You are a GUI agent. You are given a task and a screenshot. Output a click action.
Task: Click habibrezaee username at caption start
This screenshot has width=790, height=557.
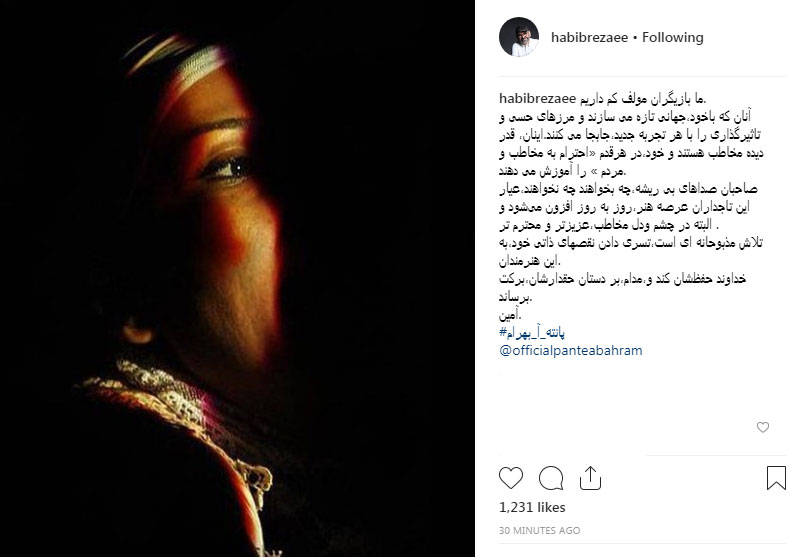click(537, 98)
